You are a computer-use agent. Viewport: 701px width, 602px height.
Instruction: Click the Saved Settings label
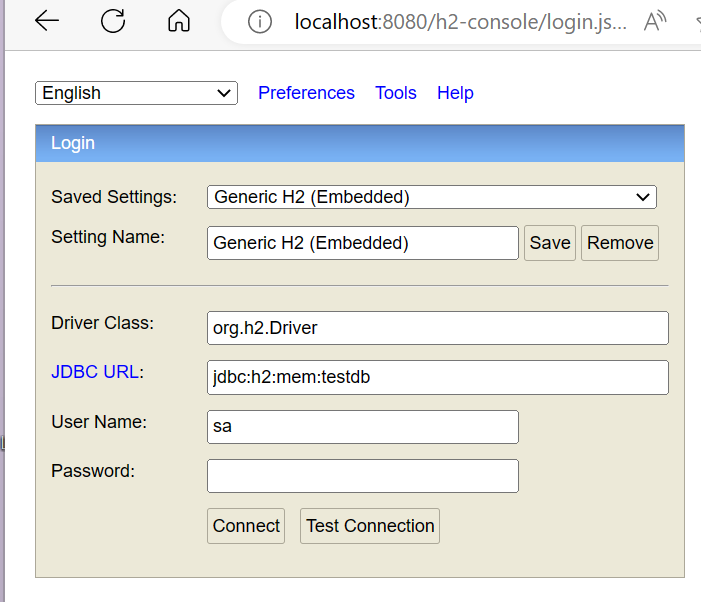coord(114,197)
